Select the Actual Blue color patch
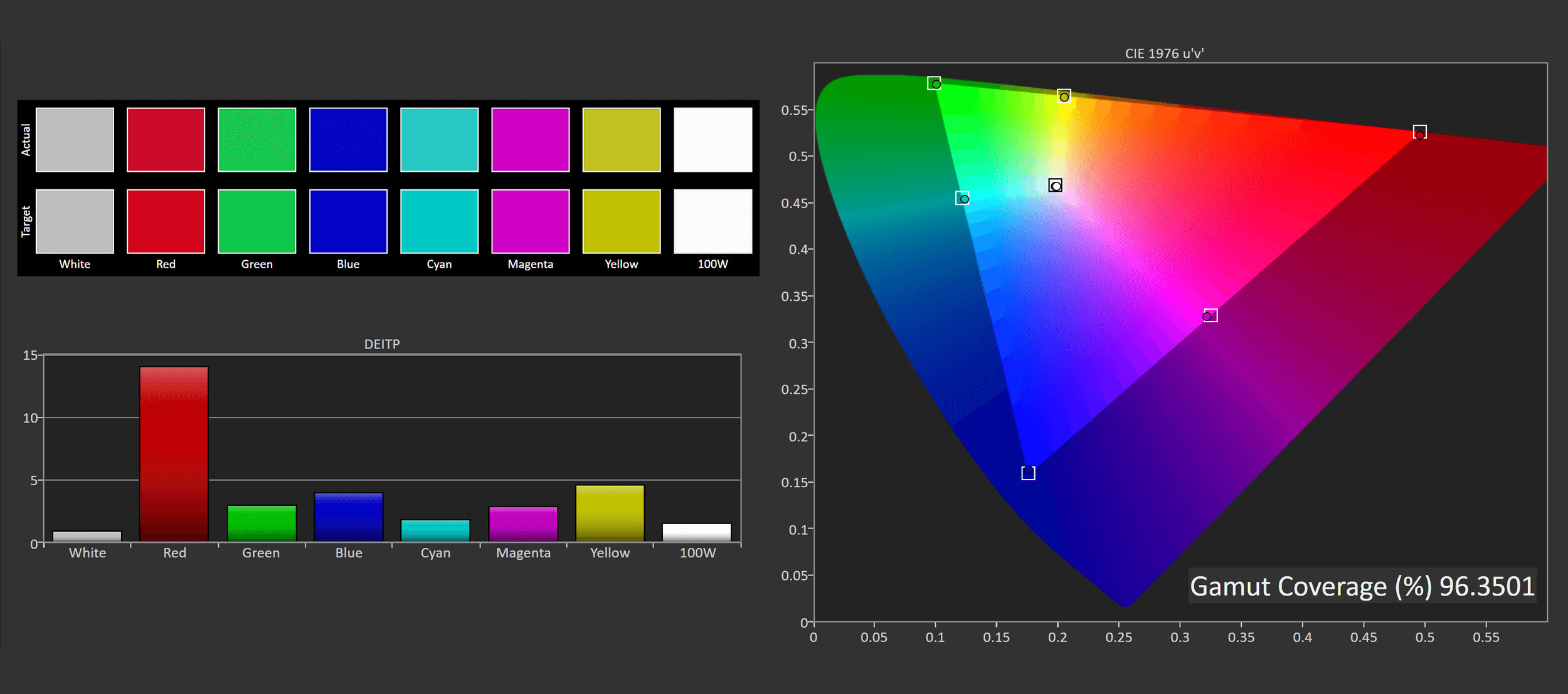The height and width of the screenshot is (694, 1568). click(x=348, y=140)
